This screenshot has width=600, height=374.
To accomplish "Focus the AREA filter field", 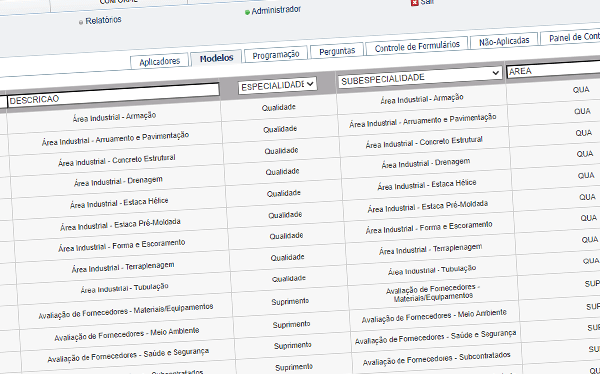I will coord(553,69).
